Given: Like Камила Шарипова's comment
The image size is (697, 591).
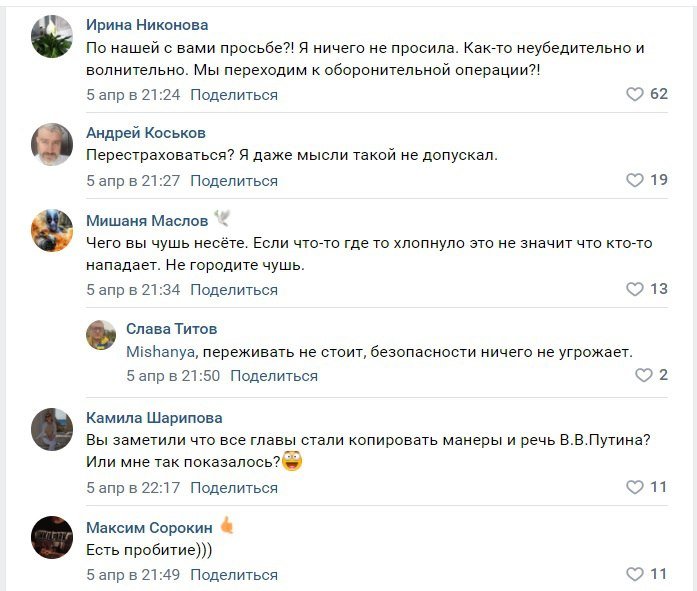Looking at the screenshot, I should 635,488.
